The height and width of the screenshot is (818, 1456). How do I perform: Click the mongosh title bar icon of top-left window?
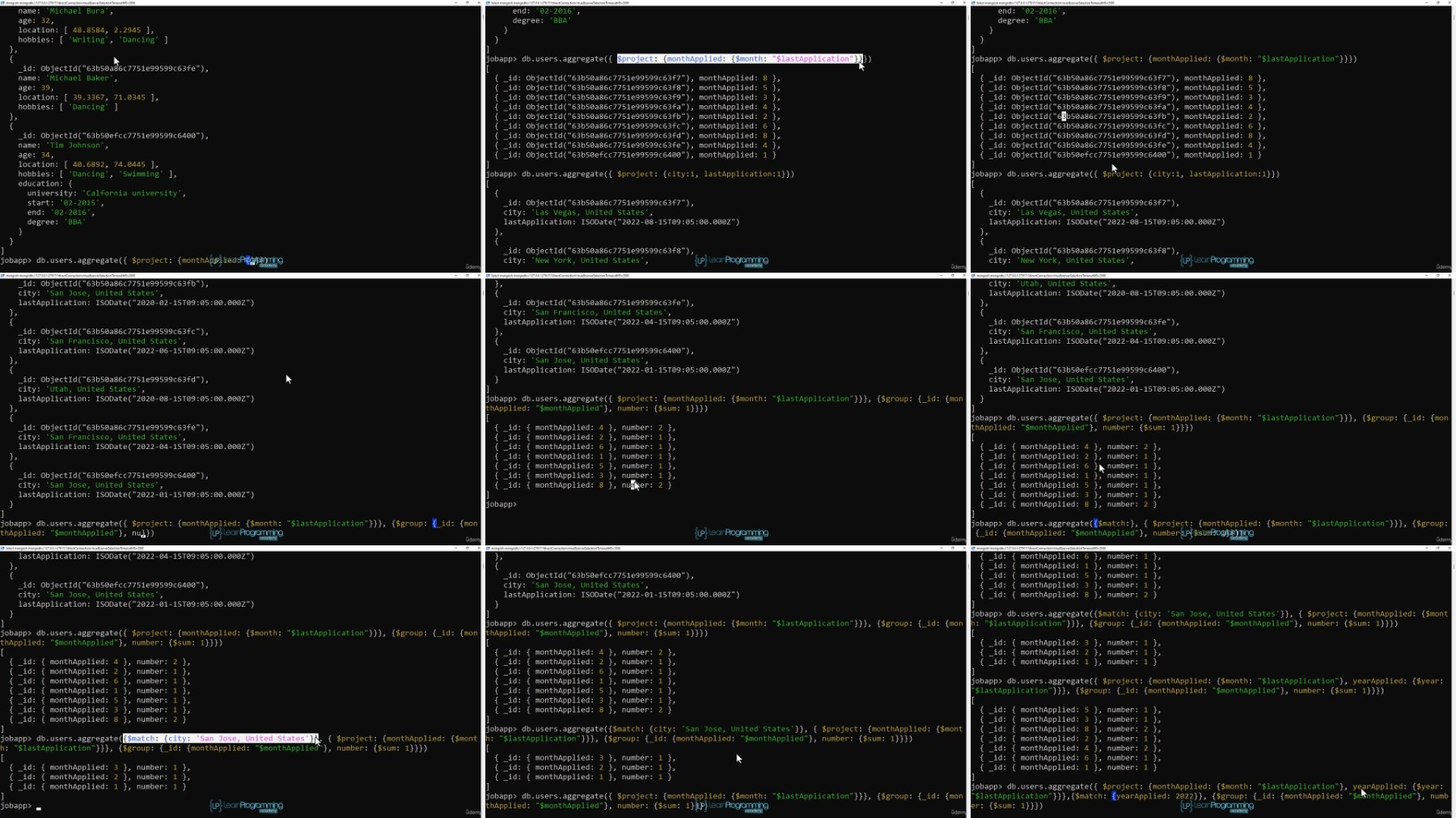coord(2,2)
